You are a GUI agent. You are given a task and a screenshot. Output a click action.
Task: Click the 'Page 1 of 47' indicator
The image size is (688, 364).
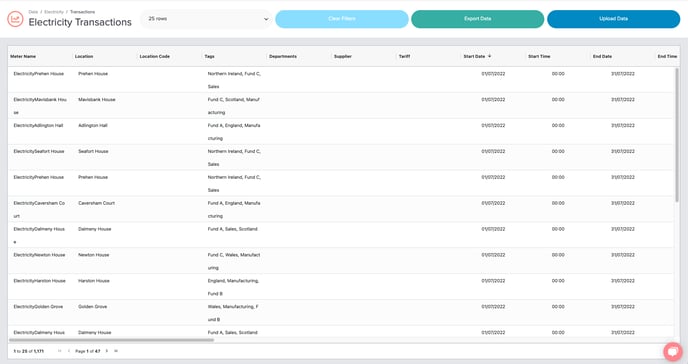coord(88,351)
